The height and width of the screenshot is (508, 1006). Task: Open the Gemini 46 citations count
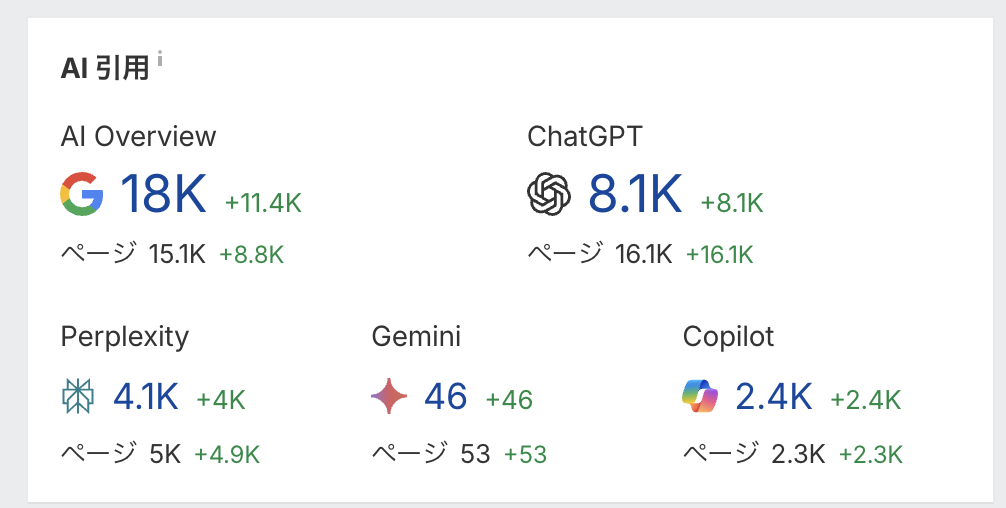click(x=446, y=397)
